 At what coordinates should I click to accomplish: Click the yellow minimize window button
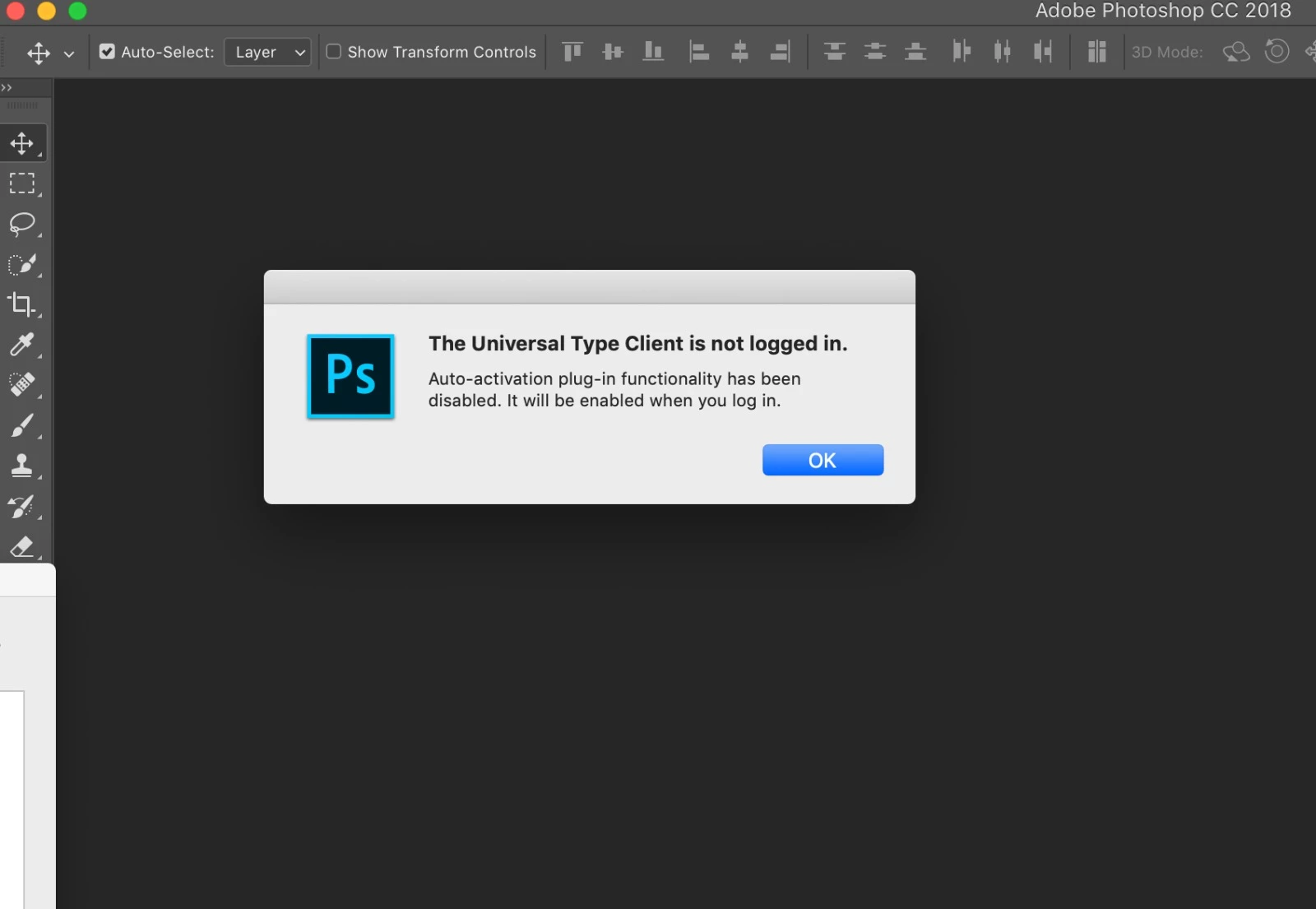pos(46,10)
